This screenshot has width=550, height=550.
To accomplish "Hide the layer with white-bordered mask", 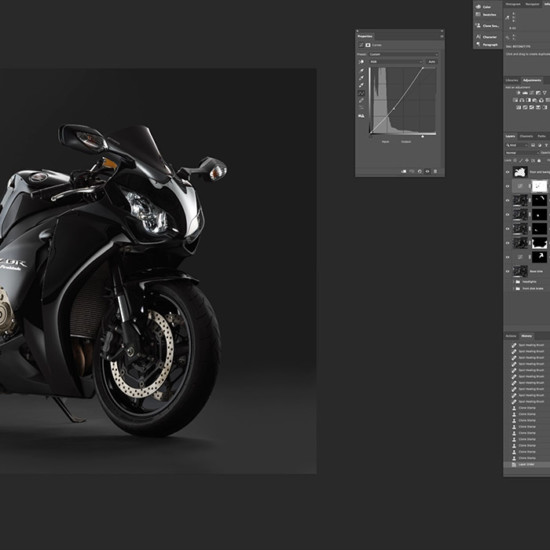I will tap(508, 243).
